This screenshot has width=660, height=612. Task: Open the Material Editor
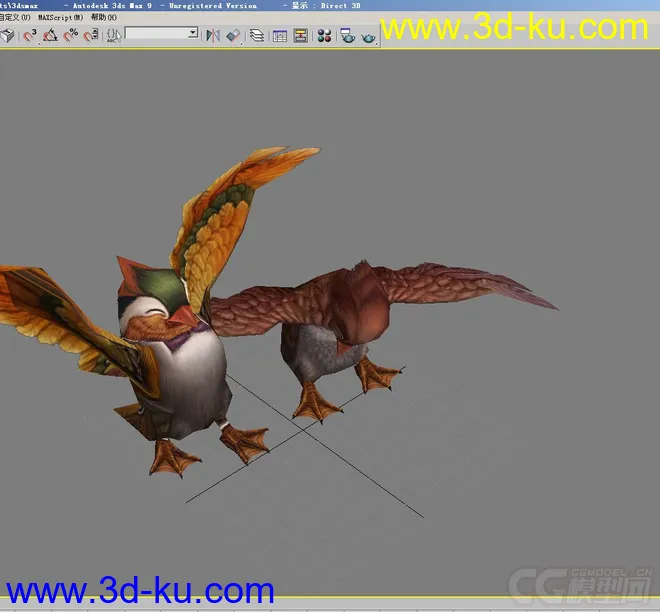pos(324,35)
